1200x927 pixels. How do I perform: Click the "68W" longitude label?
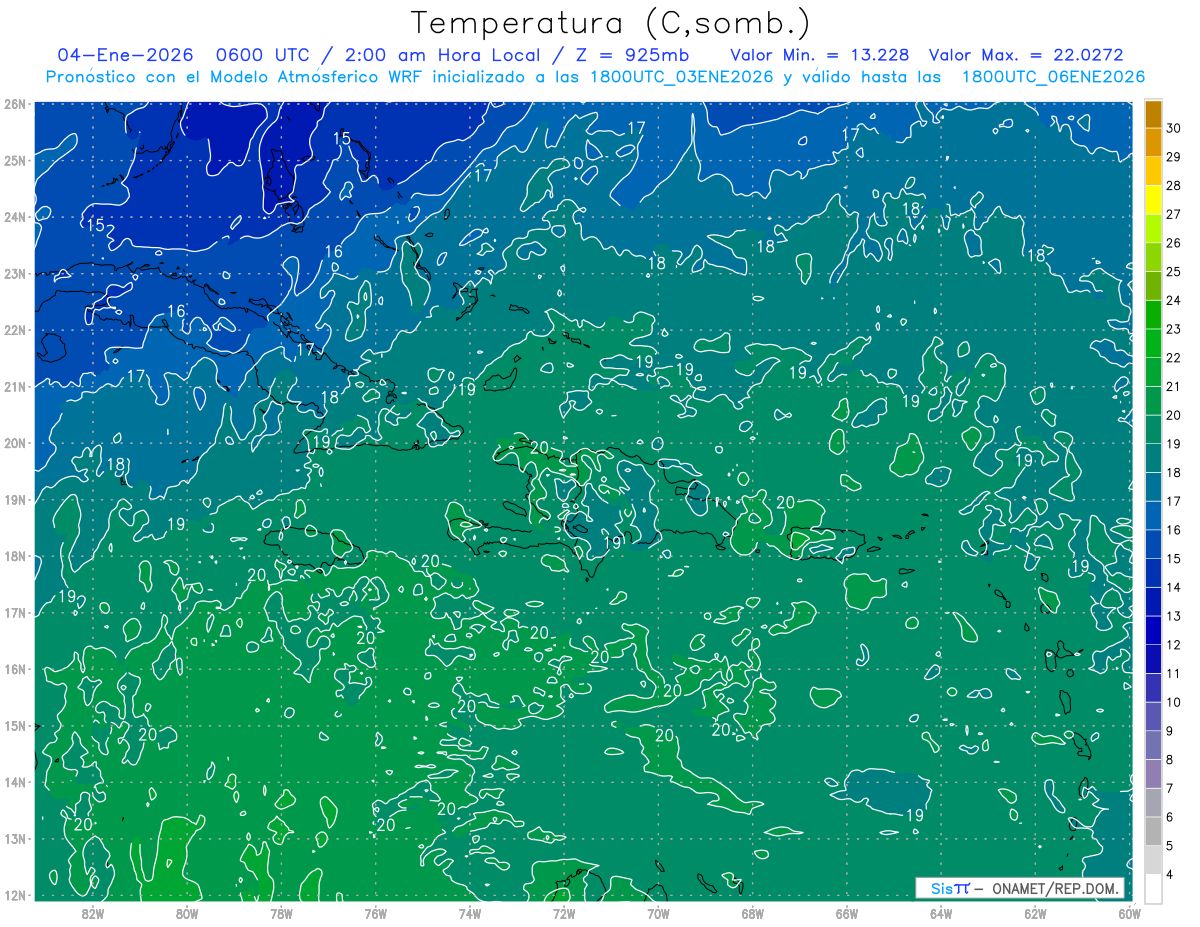coord(753,913)
